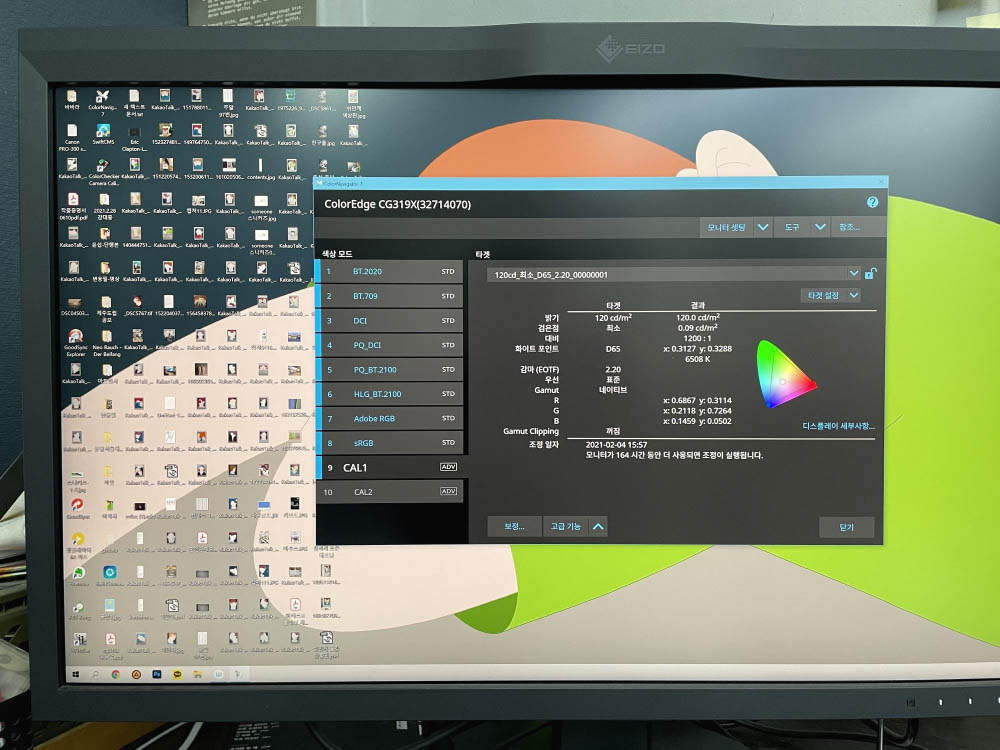Screen dimensions: 1000x750
Task: Open File Explorer from the taskbar
Action: tap(198, 674)
